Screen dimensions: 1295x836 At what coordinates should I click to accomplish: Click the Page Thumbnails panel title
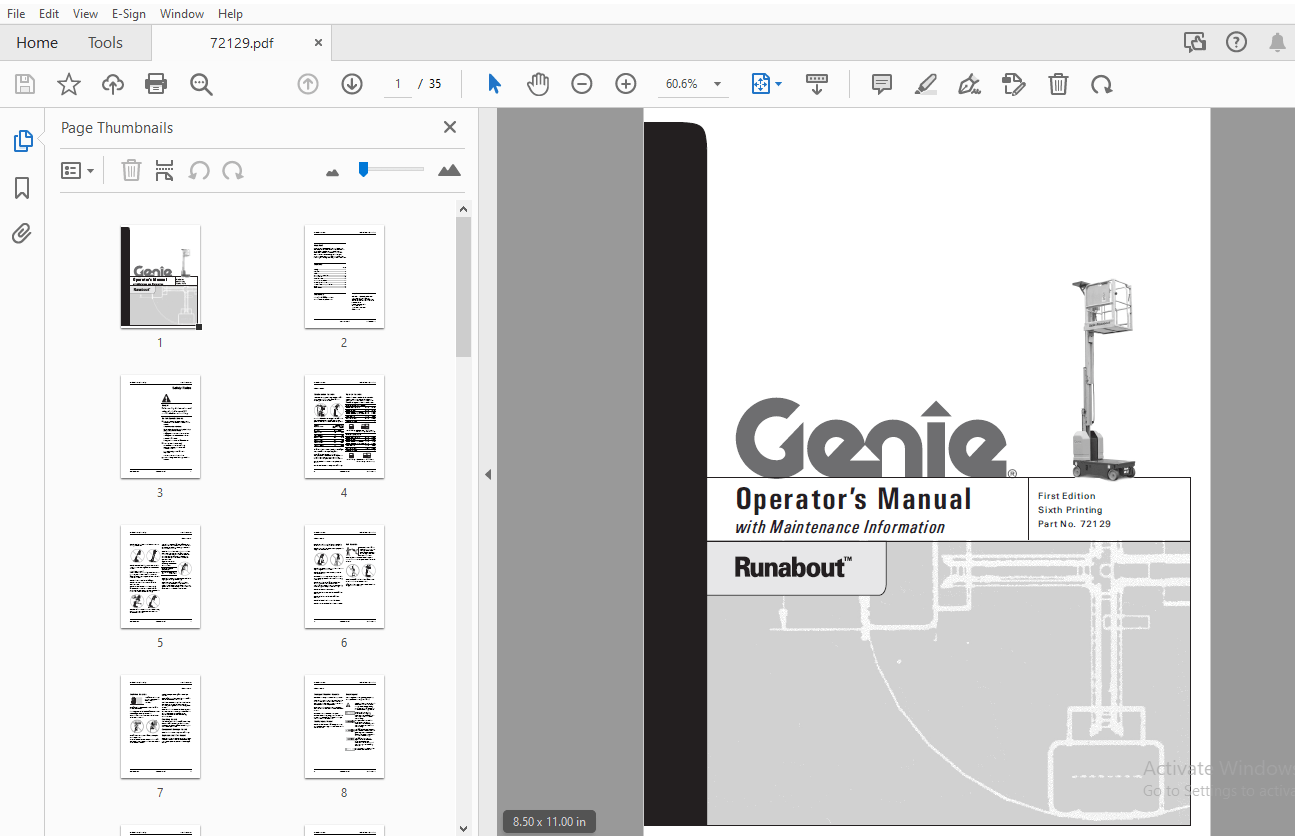(117, 128)
